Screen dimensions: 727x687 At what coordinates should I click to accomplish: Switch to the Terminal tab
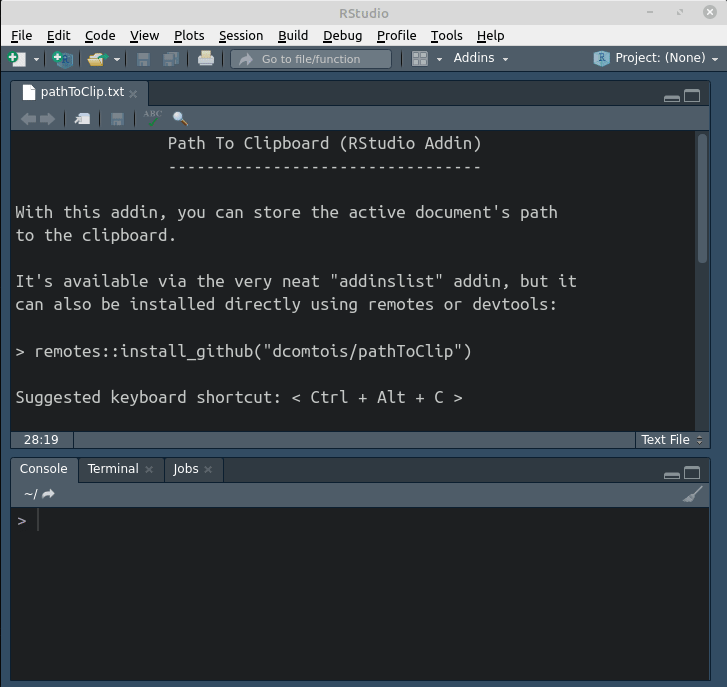[x=113, y=469]
